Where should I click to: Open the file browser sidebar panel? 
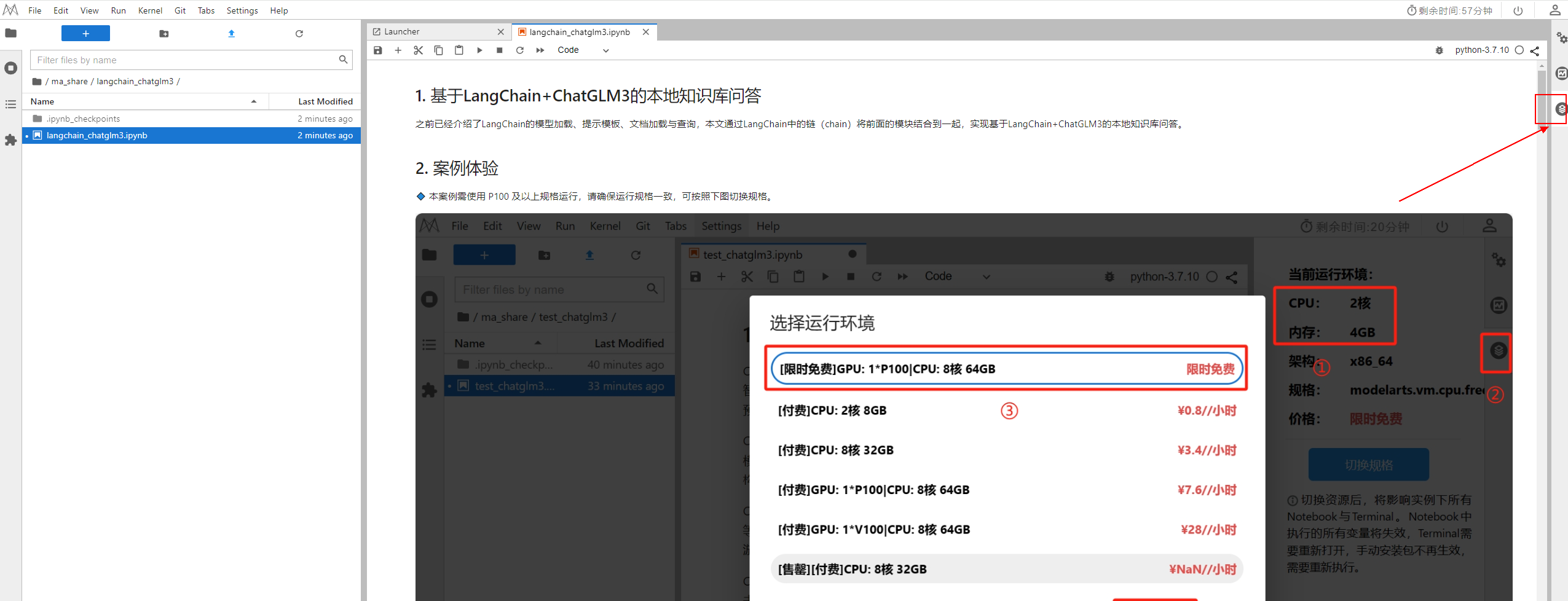click(10, 33)
